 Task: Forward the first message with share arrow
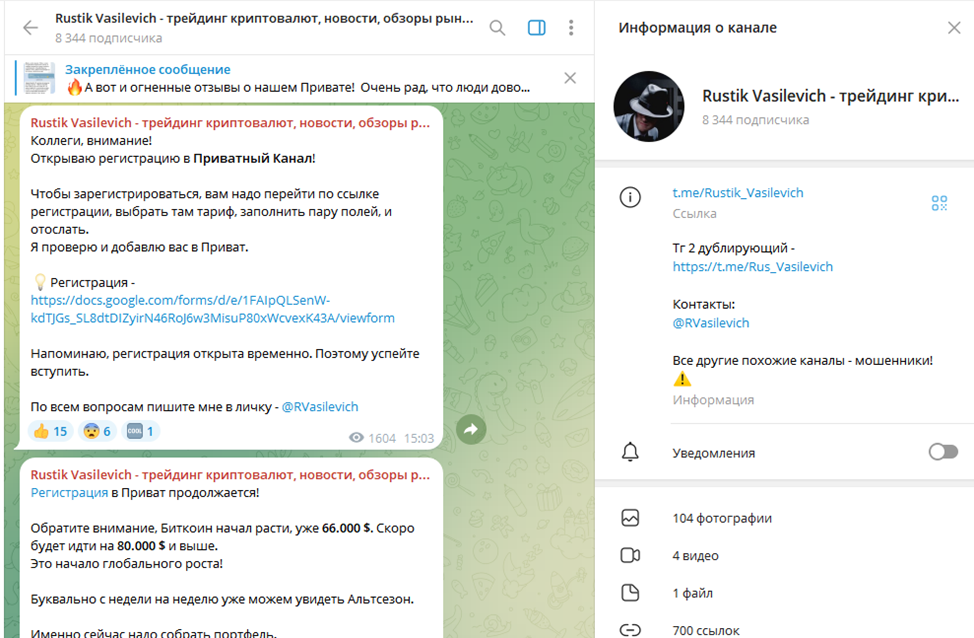coord(471,429)
